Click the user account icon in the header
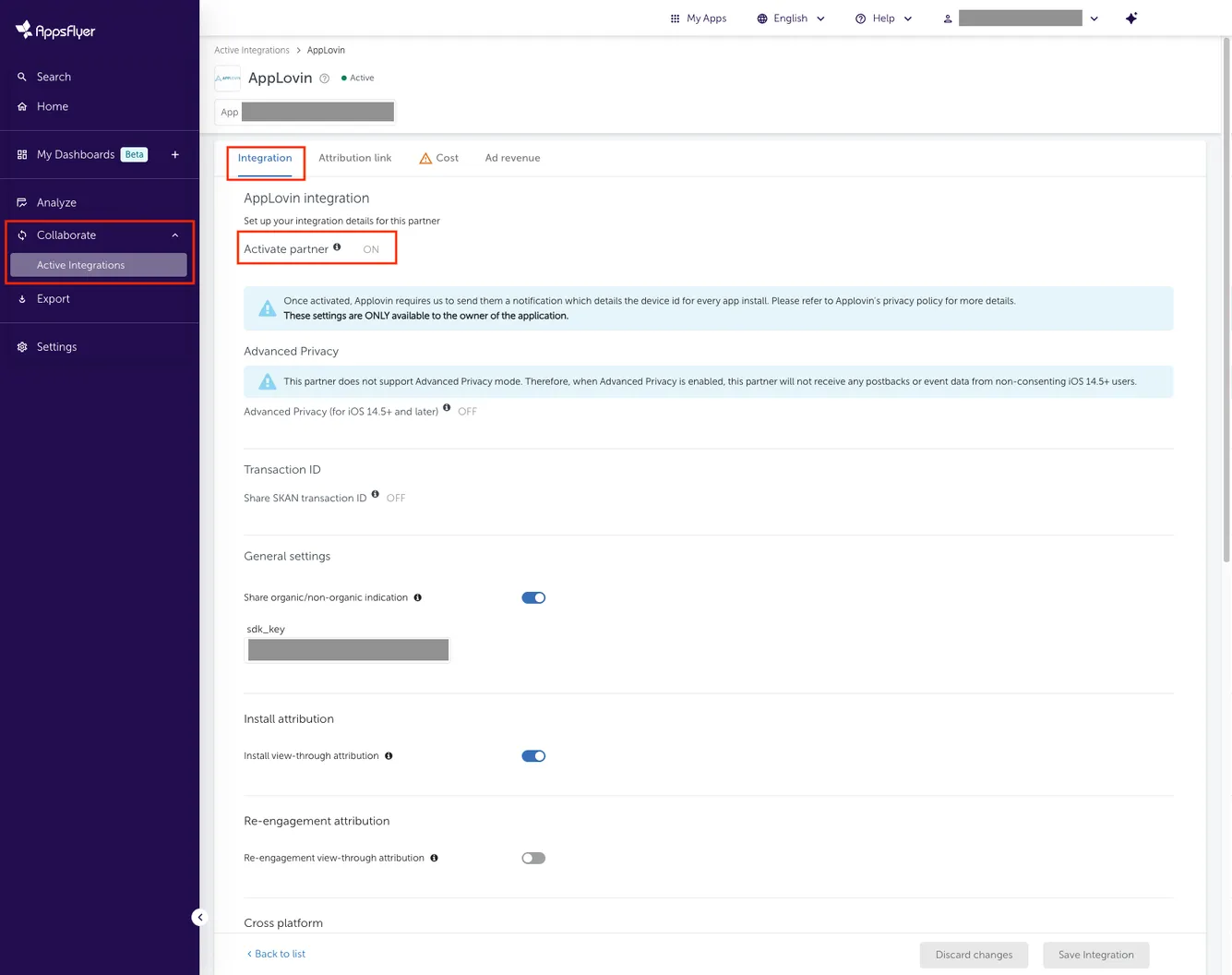 coord(947,18)
